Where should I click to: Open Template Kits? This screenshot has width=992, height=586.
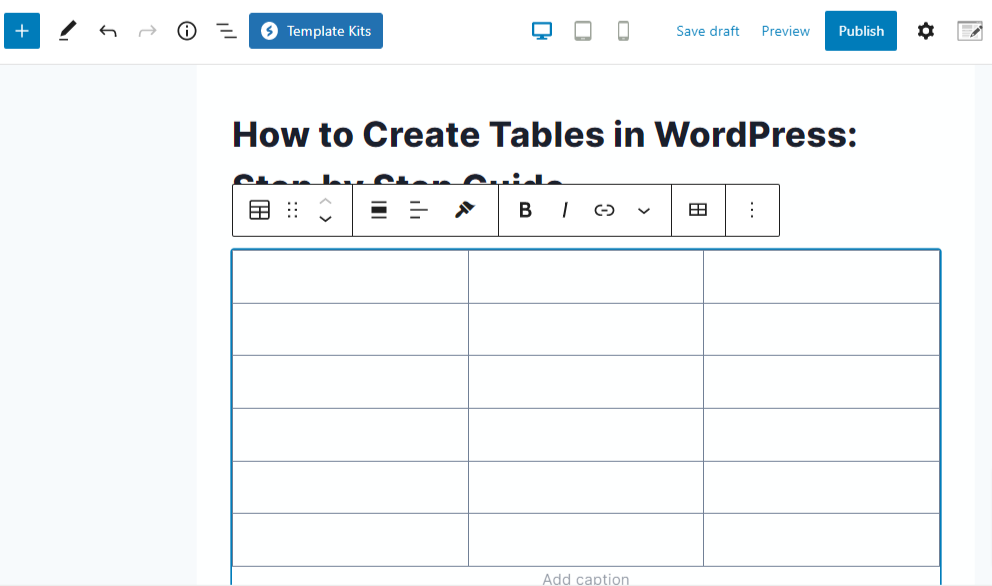tap(316, 31)
